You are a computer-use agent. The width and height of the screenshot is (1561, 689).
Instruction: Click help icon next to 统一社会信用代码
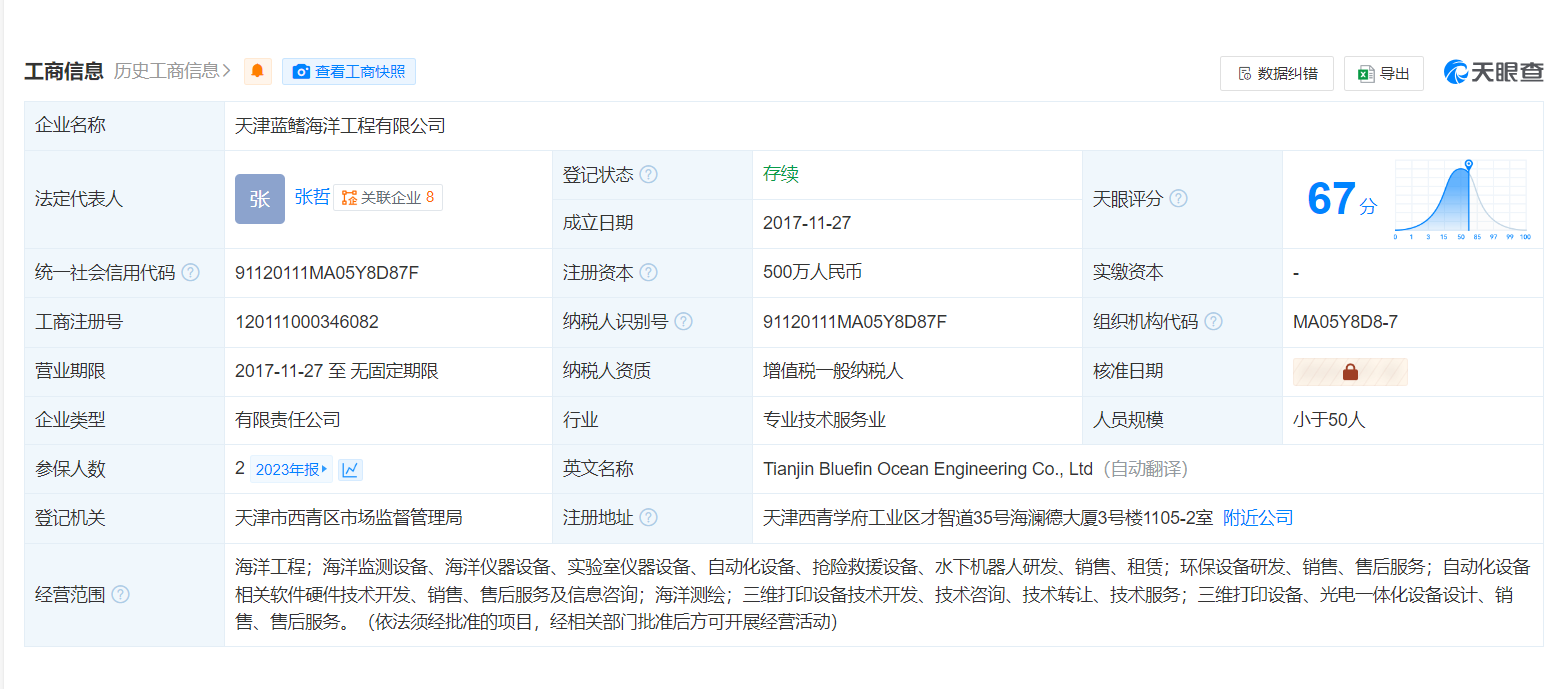click(x=190, y=273)
